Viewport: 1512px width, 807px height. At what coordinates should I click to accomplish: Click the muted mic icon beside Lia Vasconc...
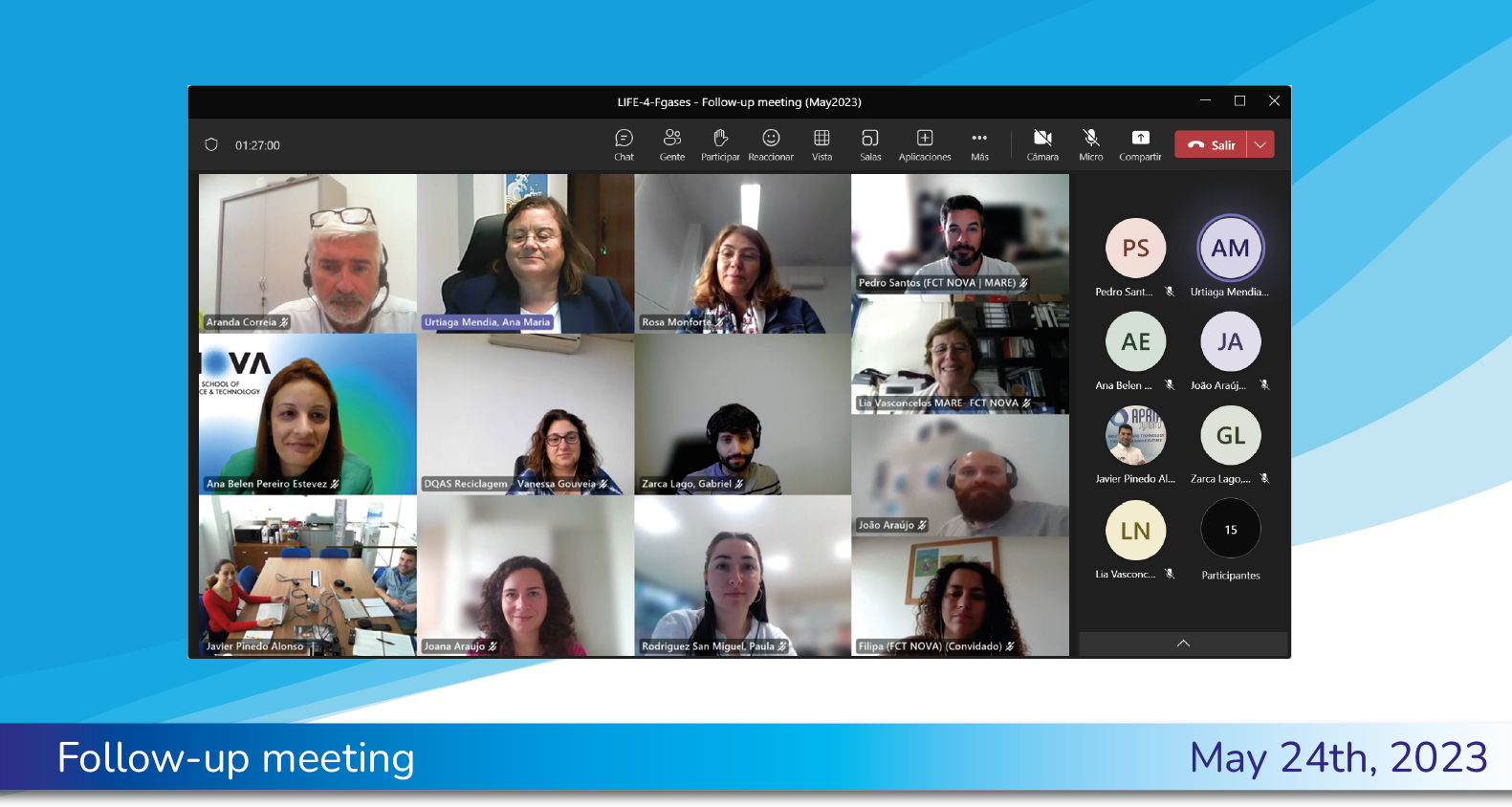point(1170,574)
